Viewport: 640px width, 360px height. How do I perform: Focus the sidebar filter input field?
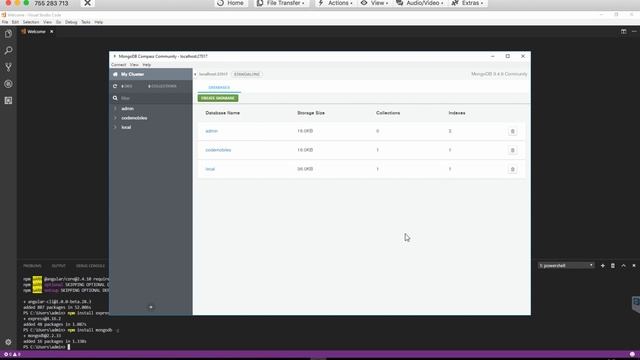(x=155, y=98)
